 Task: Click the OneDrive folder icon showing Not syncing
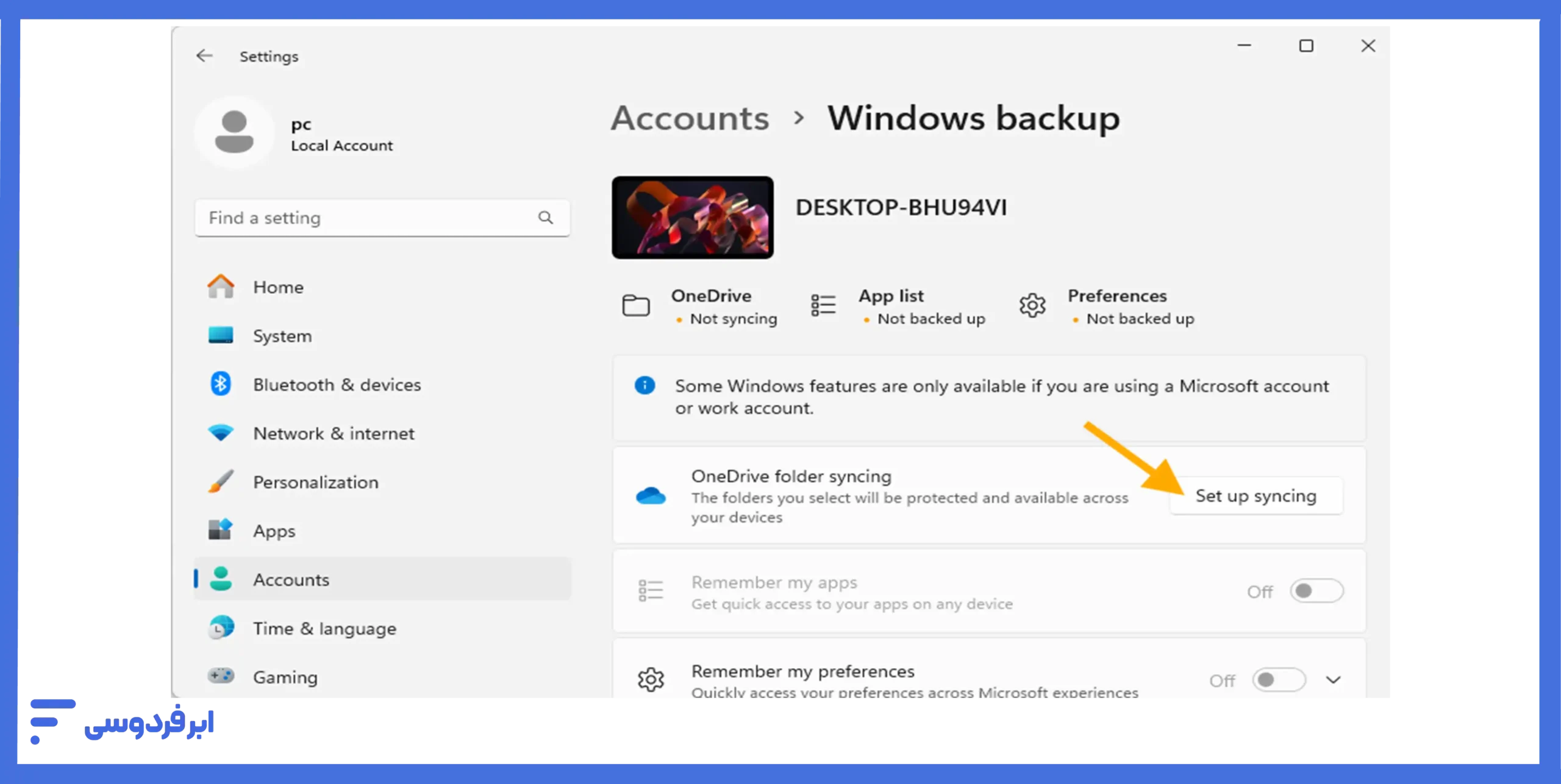(636, 305)
